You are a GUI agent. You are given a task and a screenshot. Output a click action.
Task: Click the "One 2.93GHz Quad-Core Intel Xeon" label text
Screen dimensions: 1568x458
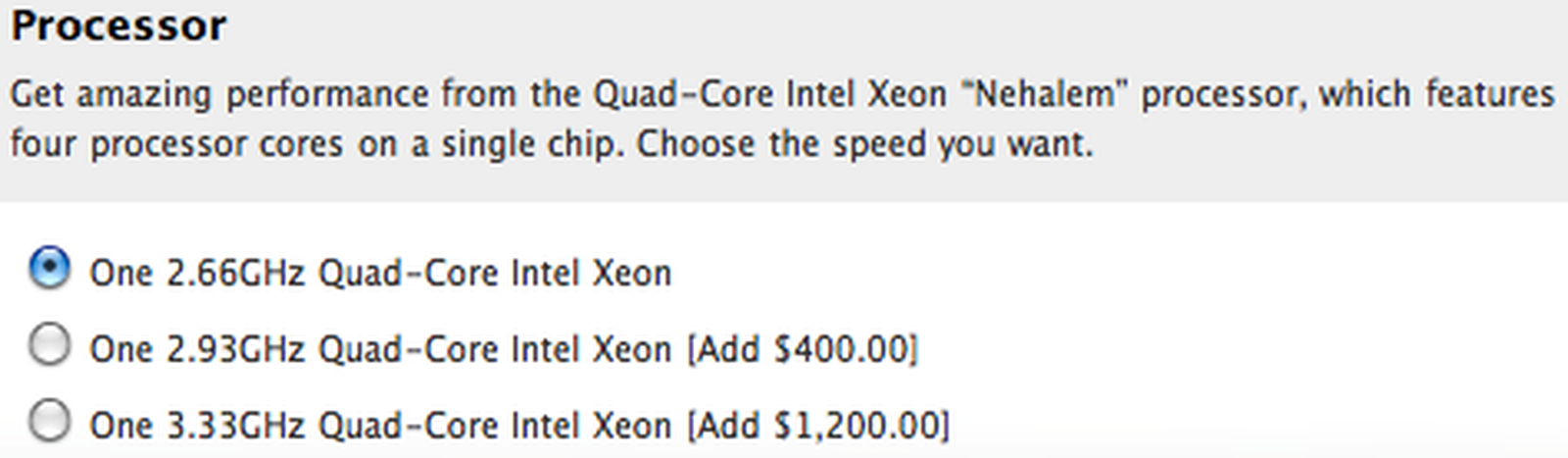pos(380,349)
